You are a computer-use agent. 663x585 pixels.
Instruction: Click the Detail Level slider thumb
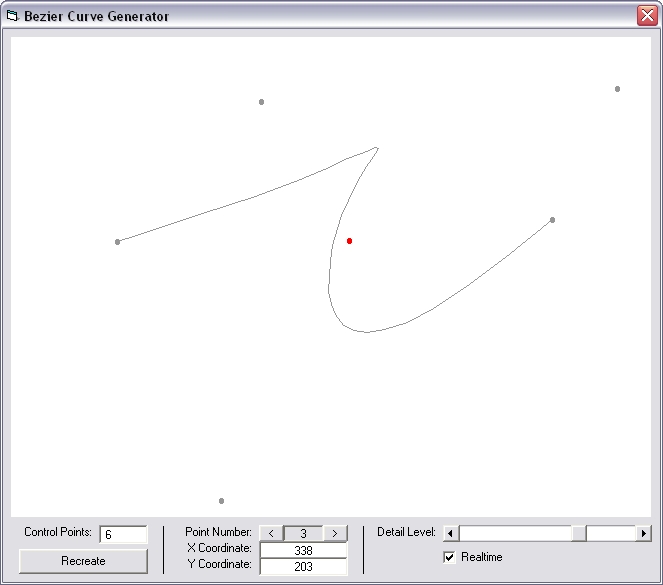579,534
